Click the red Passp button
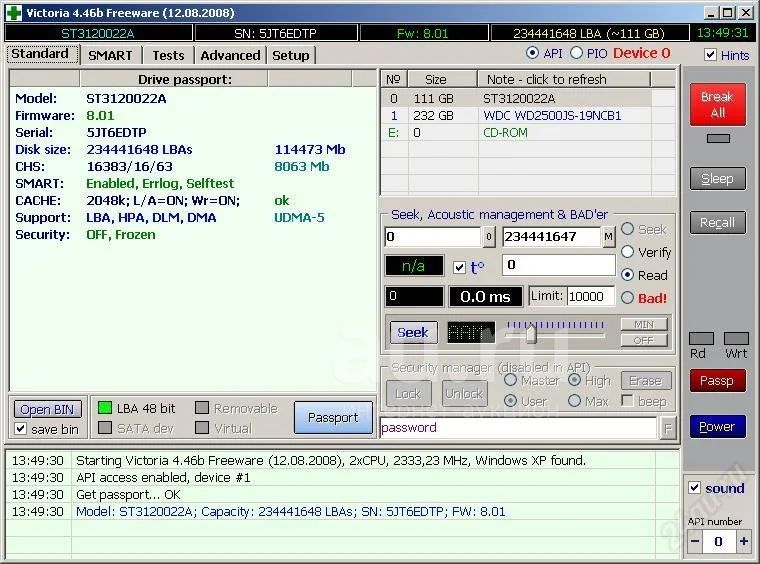This screenshot has width=760, height=564. point(717,381)
